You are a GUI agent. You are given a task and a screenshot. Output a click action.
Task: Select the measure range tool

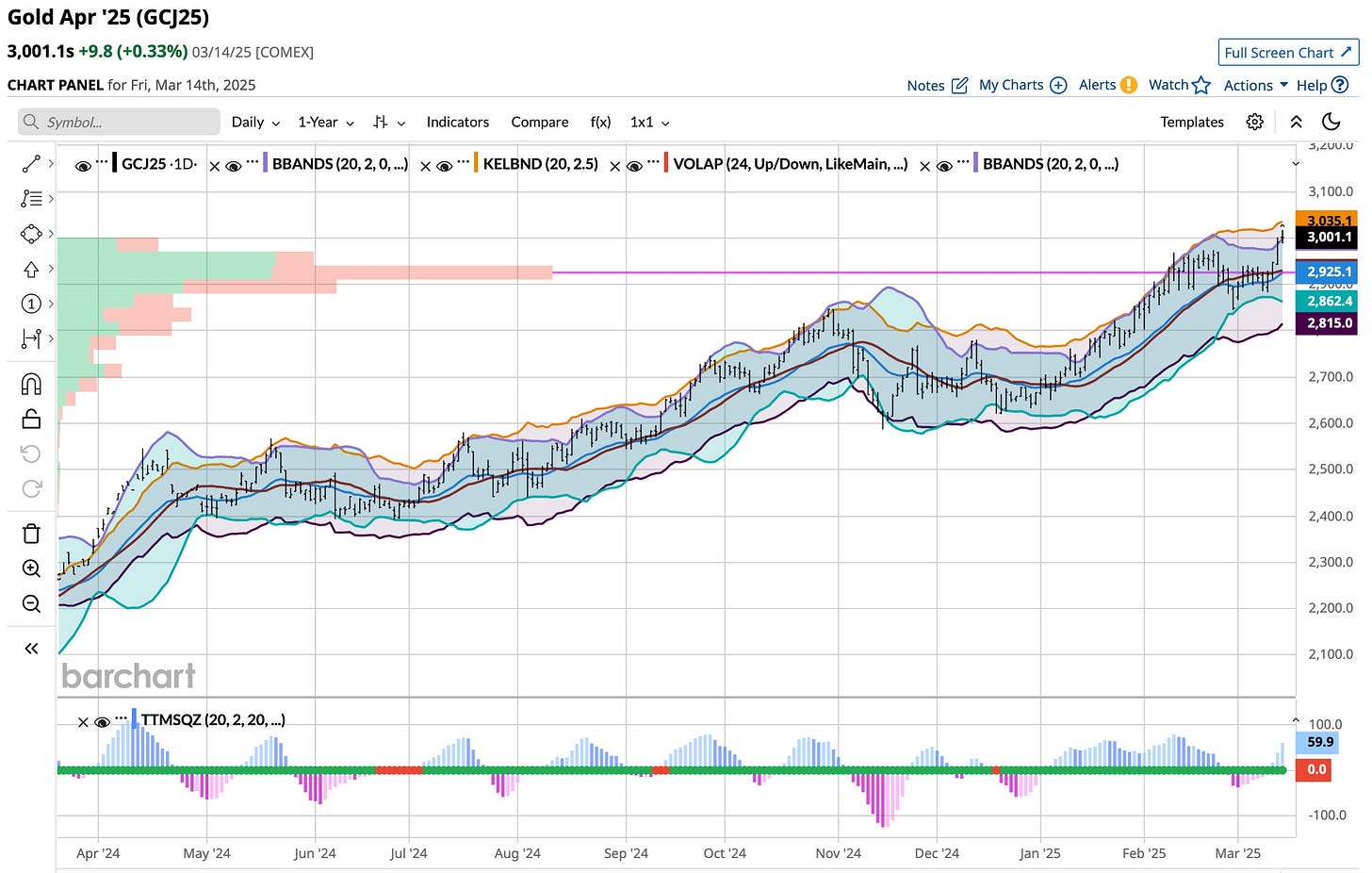coord(31,338)
